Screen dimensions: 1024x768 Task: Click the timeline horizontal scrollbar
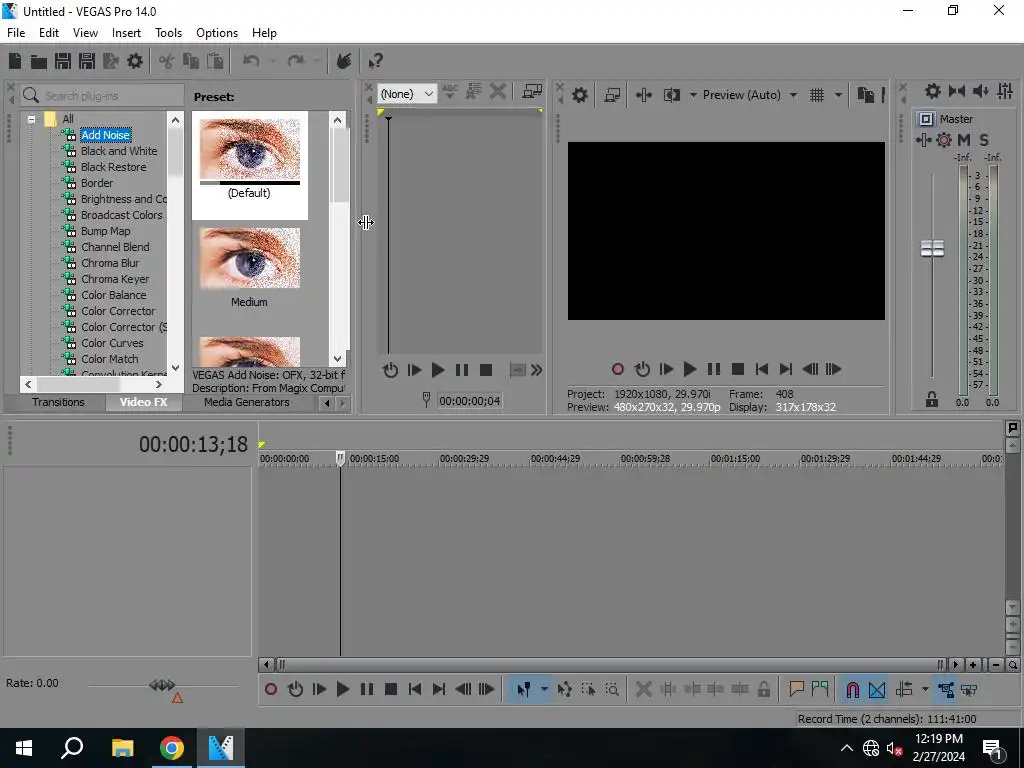(609, 665)
